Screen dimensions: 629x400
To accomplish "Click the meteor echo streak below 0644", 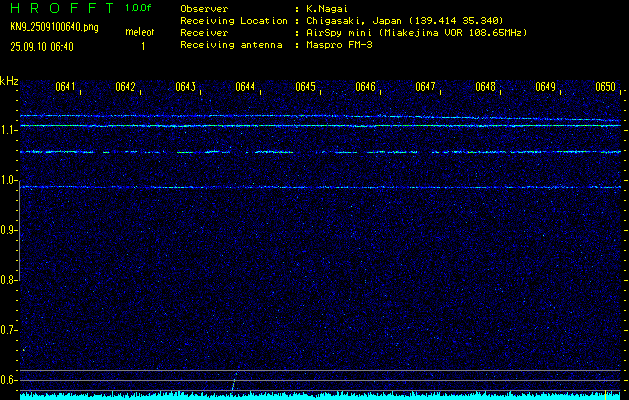I will 234,381.
